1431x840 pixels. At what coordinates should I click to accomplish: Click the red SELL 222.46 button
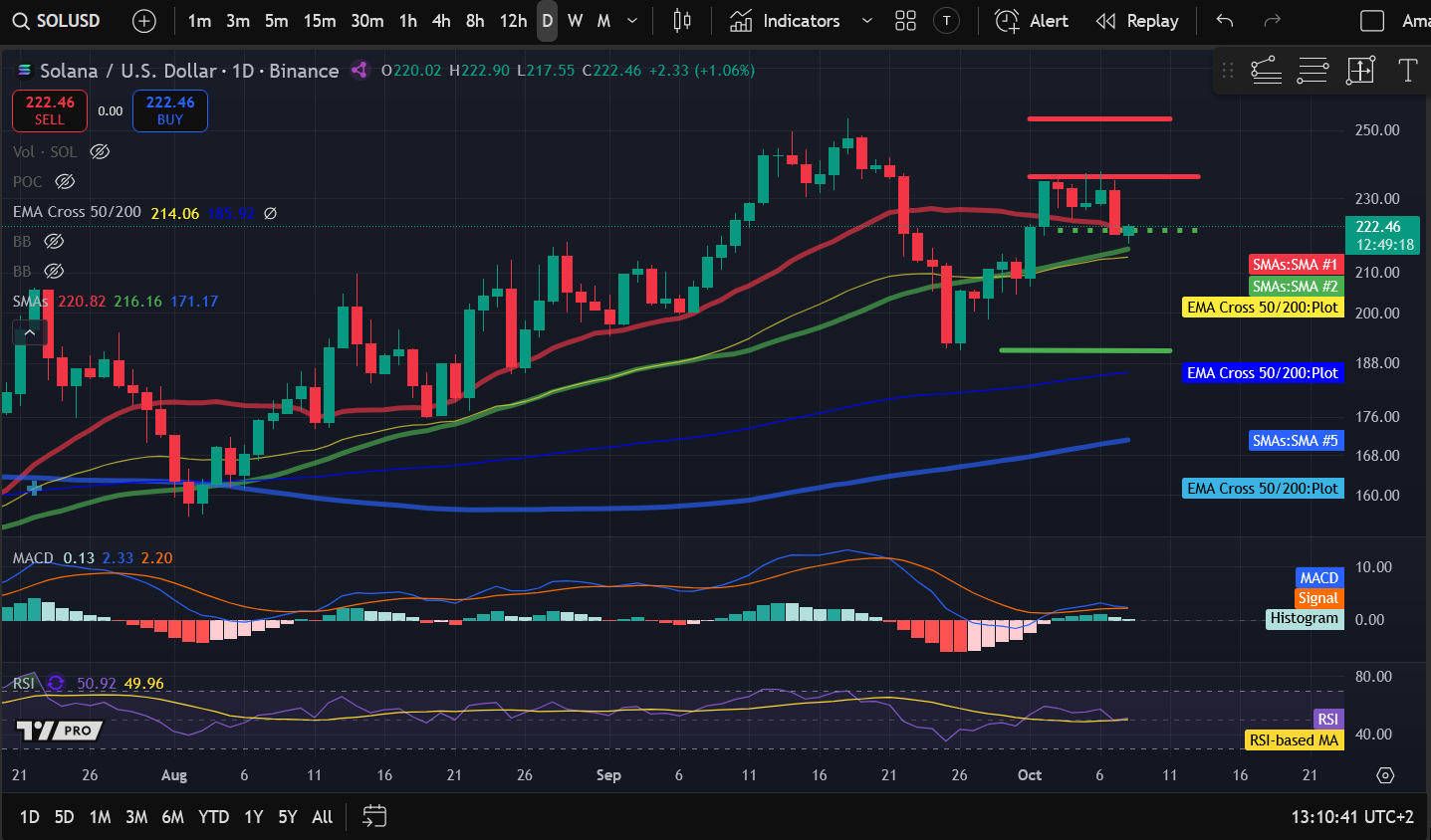(50, 110)
